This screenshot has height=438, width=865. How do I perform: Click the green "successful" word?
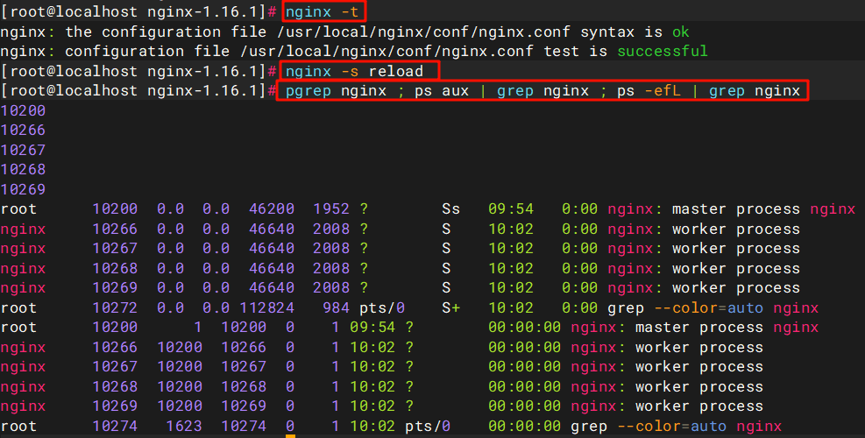coord(662,51)
